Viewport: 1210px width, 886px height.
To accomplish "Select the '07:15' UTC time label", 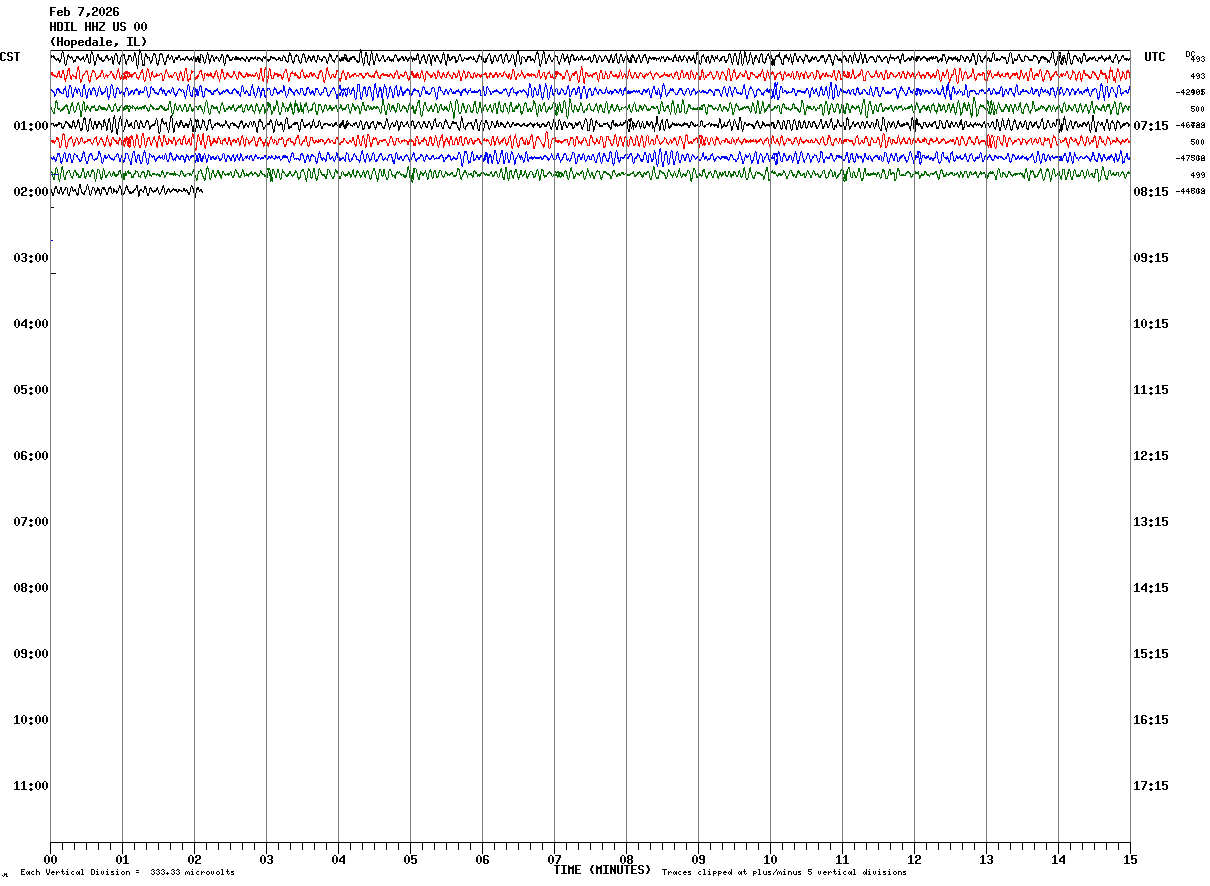I will 1151,126.
